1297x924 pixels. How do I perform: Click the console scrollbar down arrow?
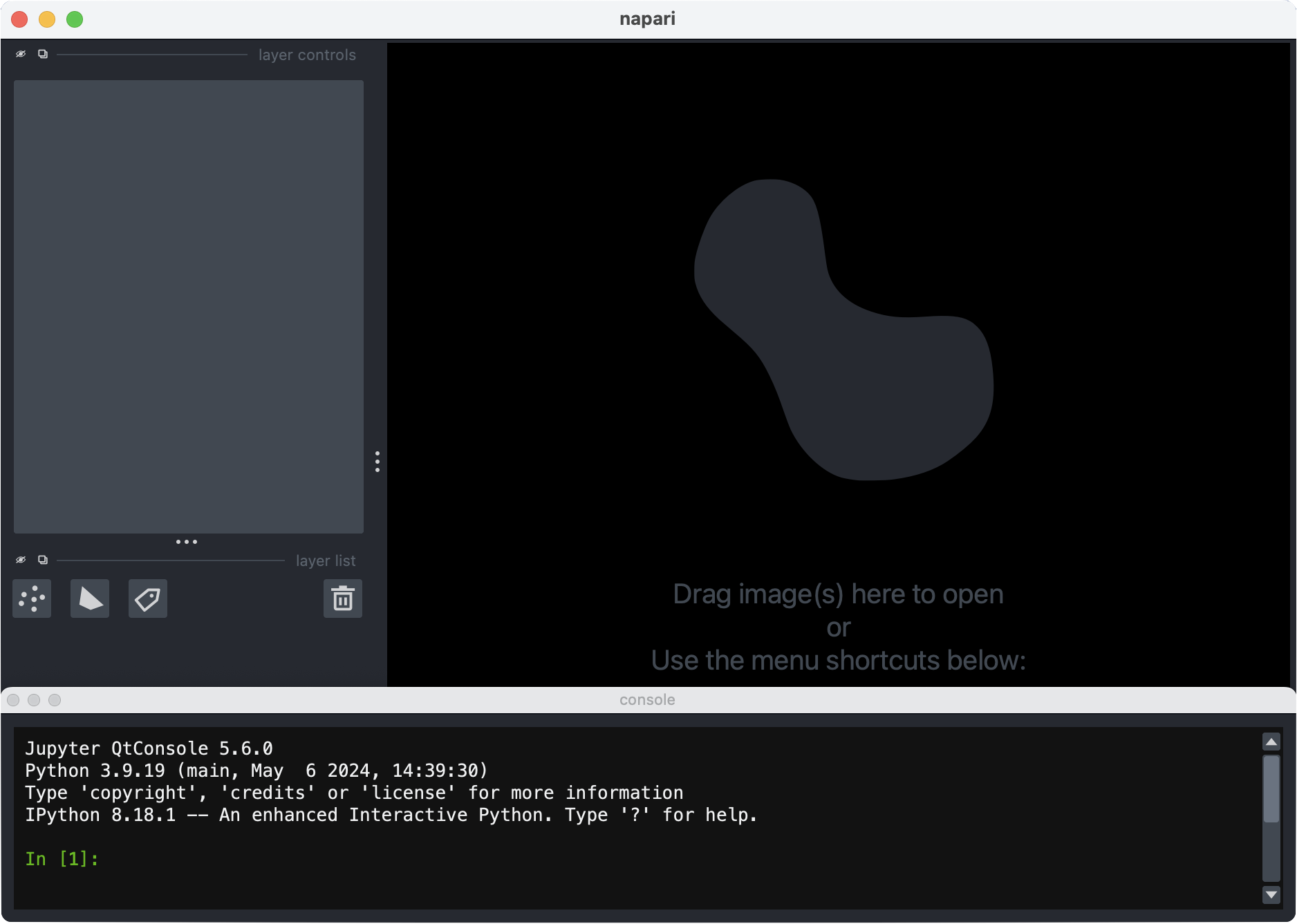coord(1271,895)
